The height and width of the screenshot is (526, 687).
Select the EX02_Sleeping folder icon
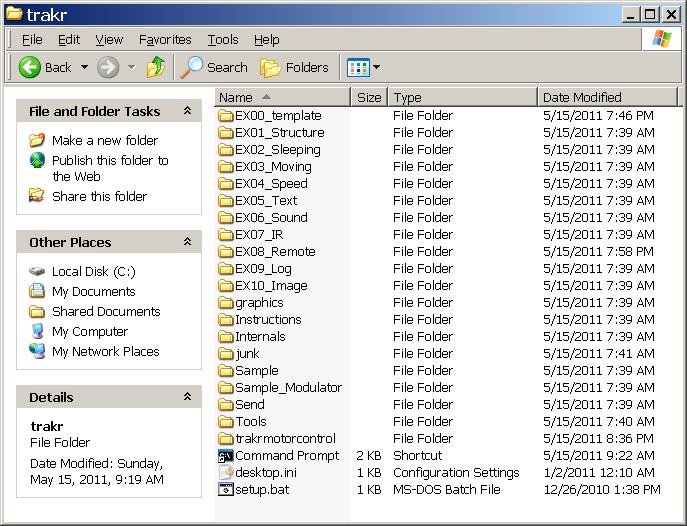(x=226, y=149)
